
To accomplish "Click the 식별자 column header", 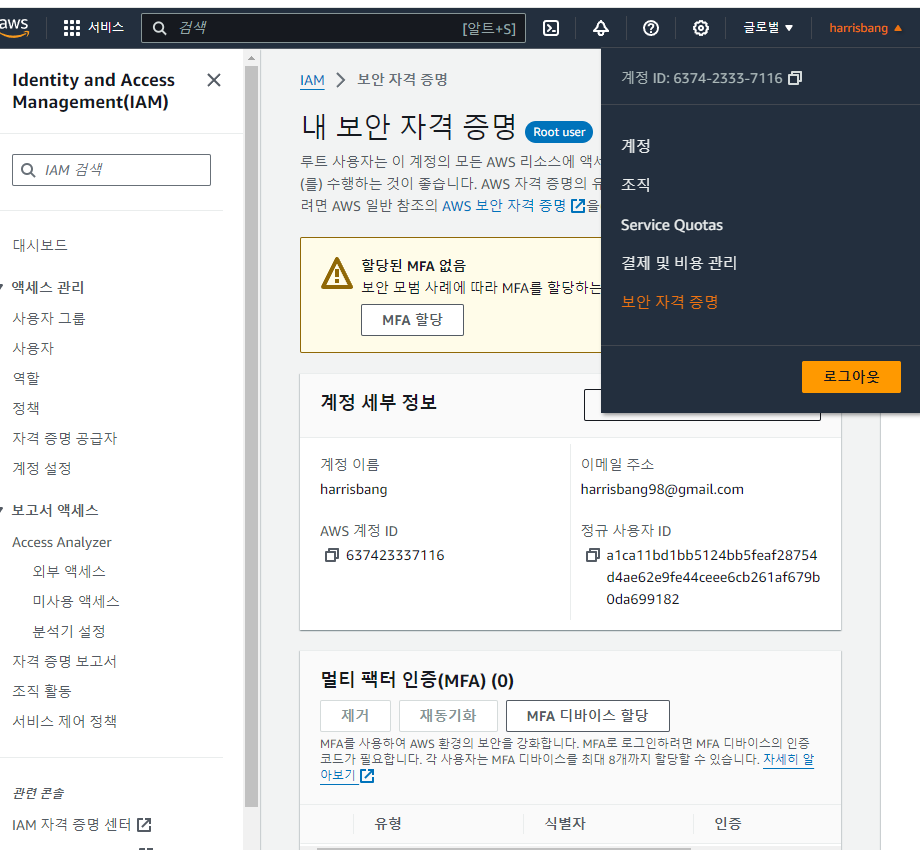I will [x=565, y=824].
